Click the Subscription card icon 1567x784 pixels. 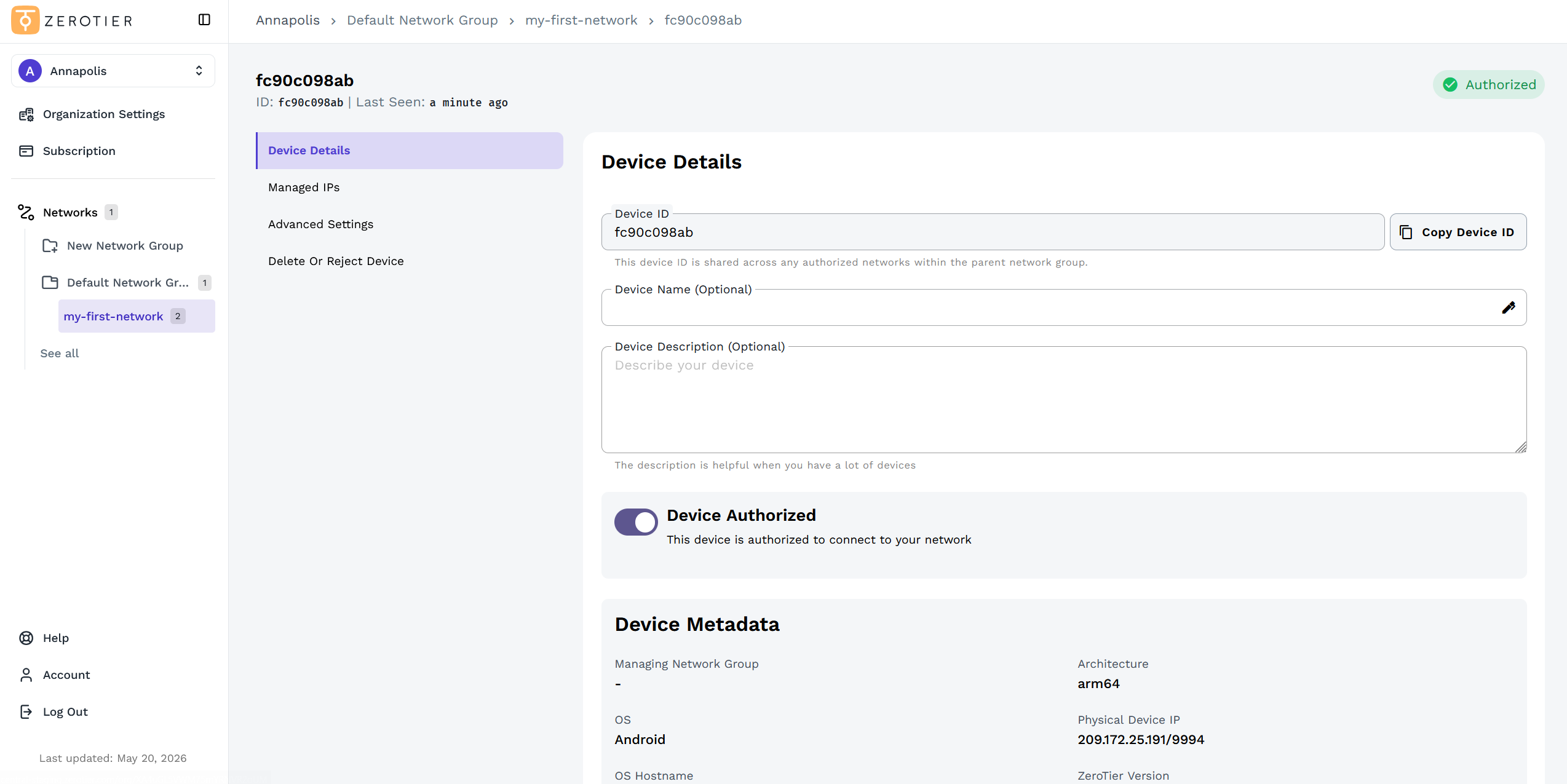[x=26, y=151]
